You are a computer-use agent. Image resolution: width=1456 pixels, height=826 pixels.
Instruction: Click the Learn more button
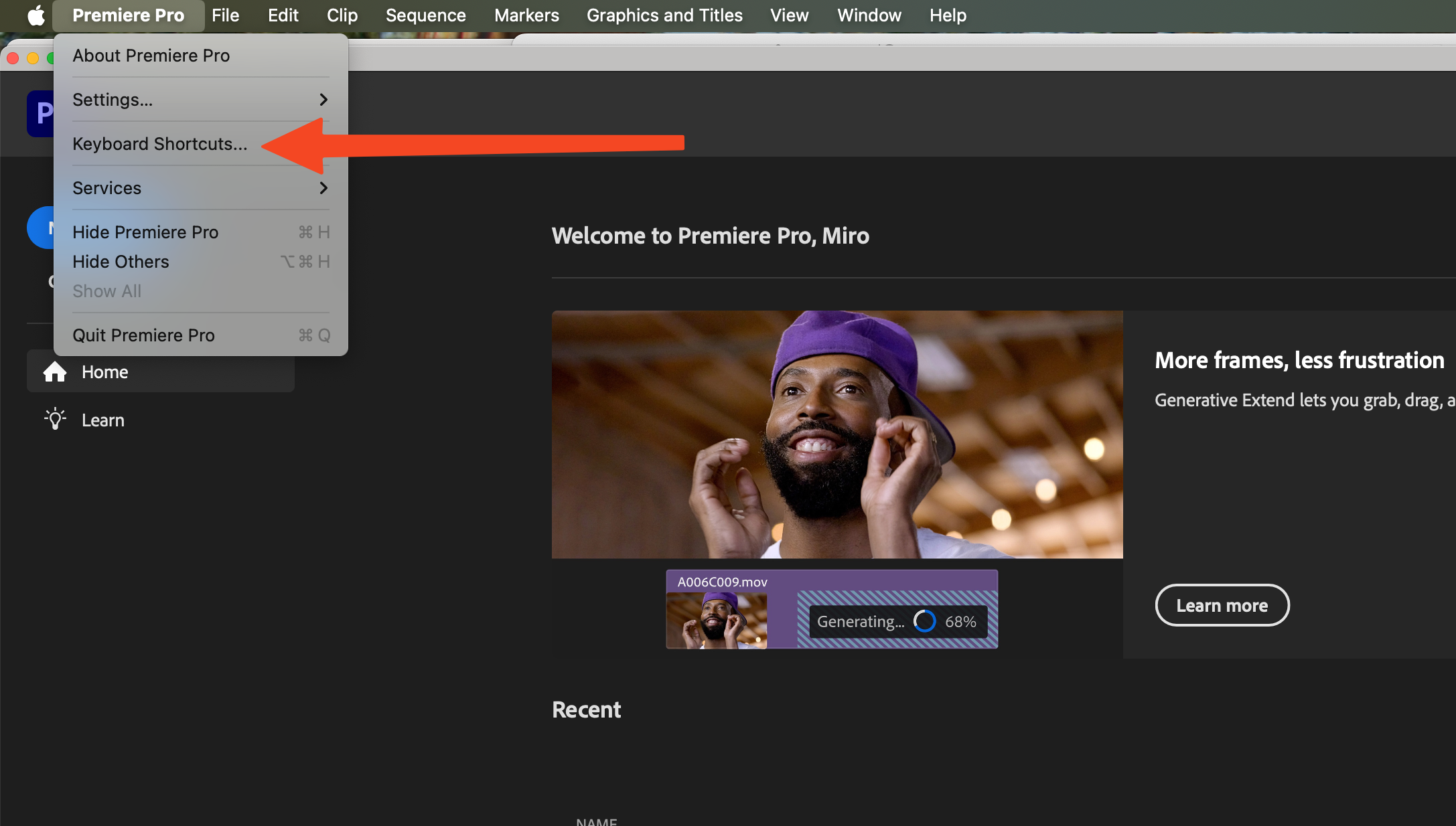(x=1222, y=605)
